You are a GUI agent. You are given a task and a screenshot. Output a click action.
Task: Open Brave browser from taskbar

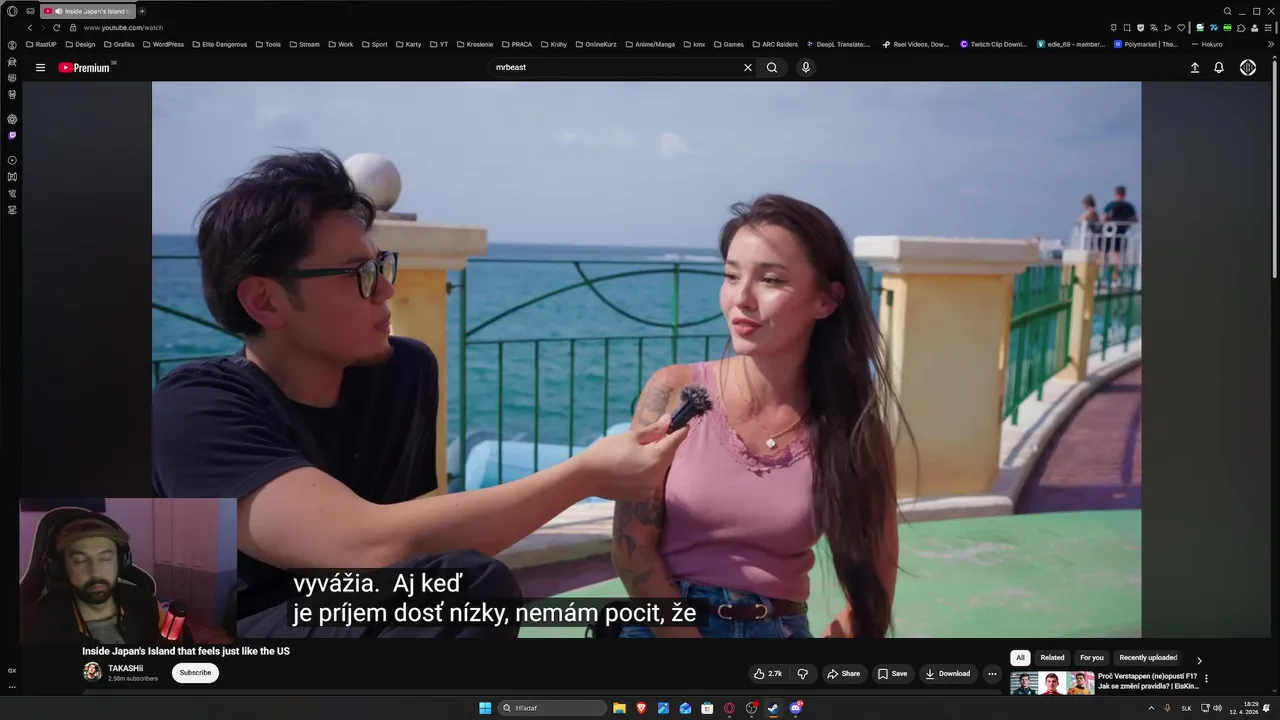point(641,708)
